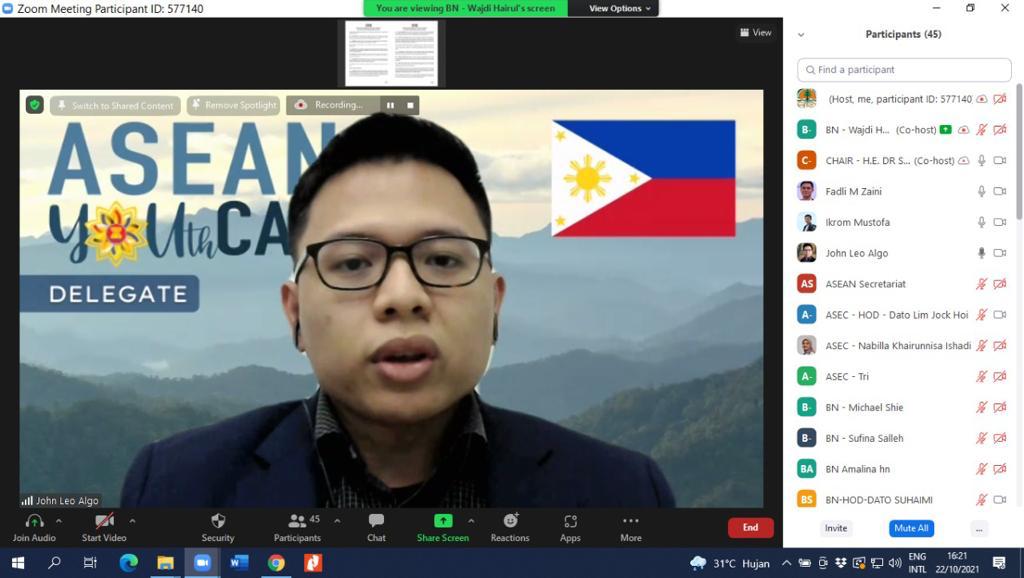Click the Remove Spotlight button
The image size is (1024, 578).
[233, 105]
